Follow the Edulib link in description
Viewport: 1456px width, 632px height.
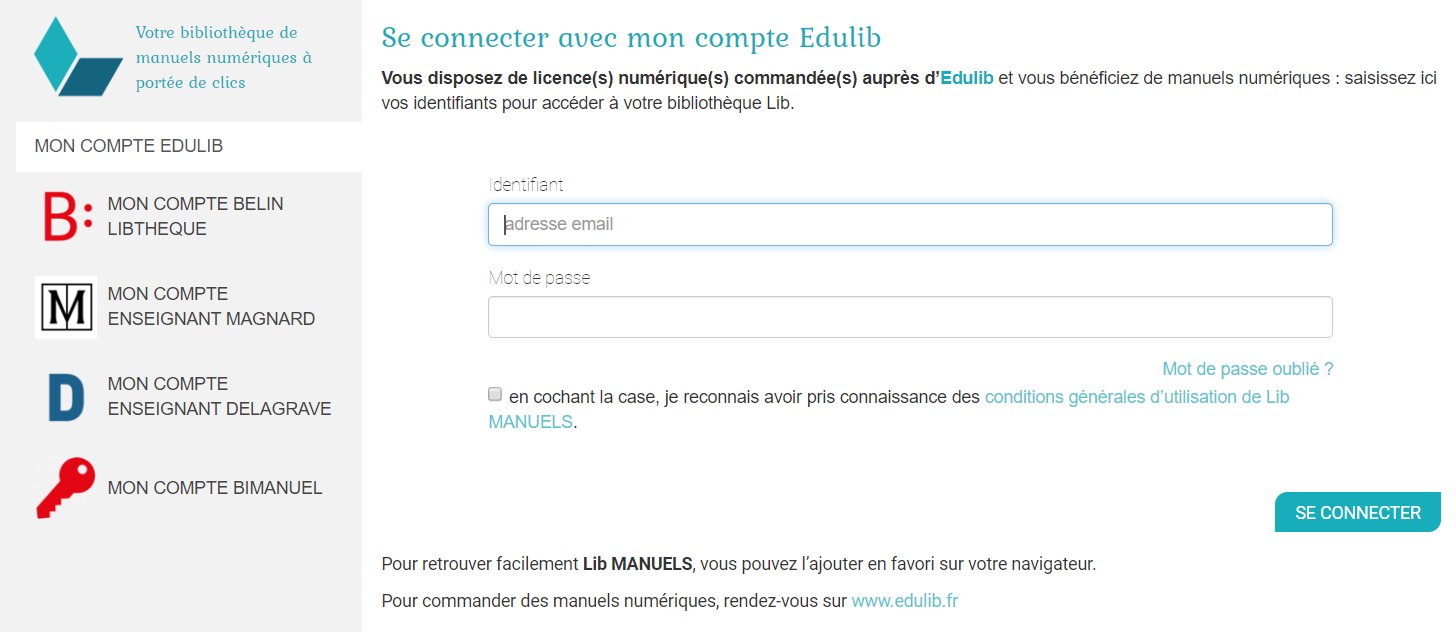(x=967, y=78)
